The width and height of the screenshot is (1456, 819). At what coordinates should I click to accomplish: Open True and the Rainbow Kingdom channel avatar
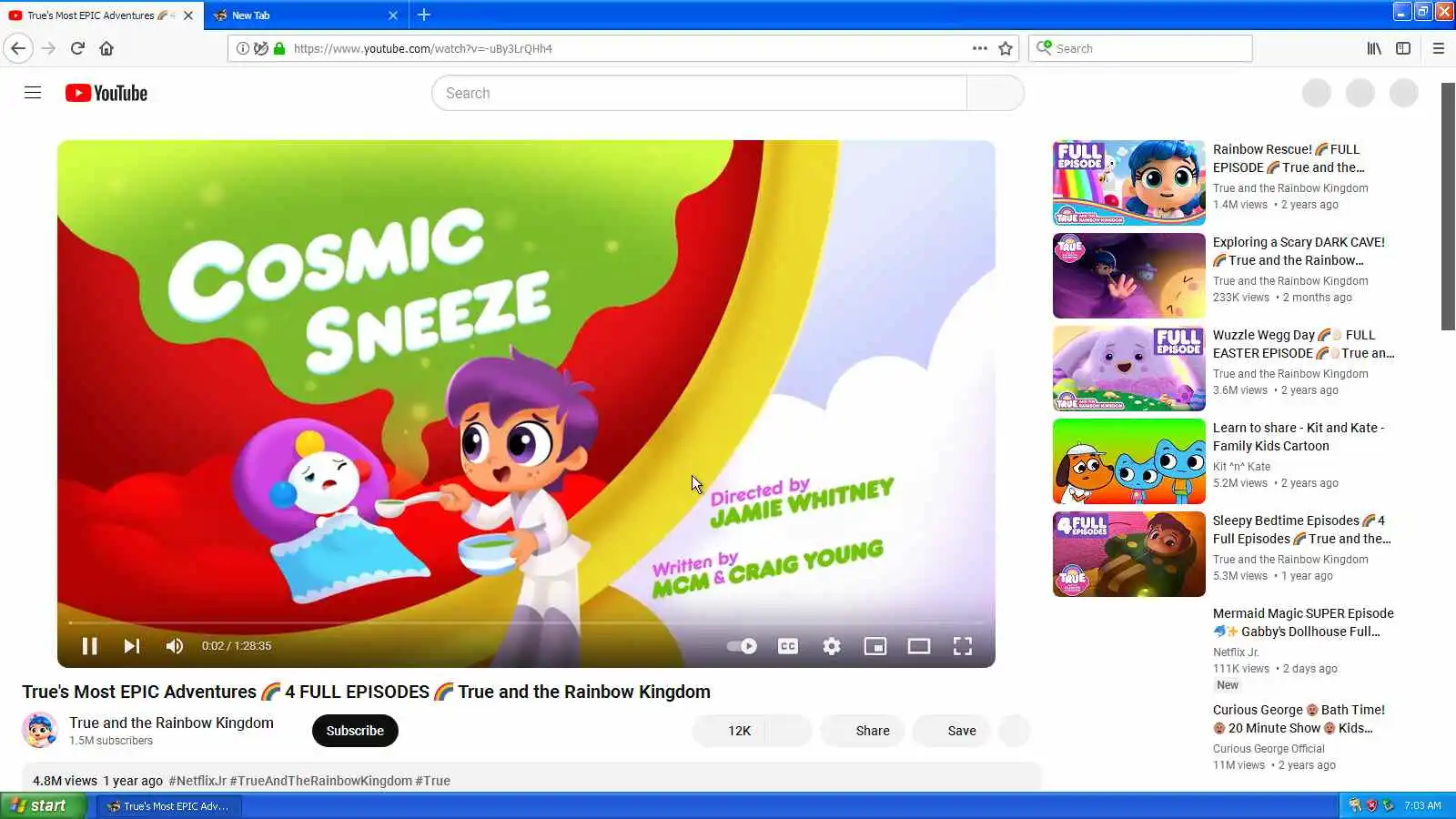40,730
